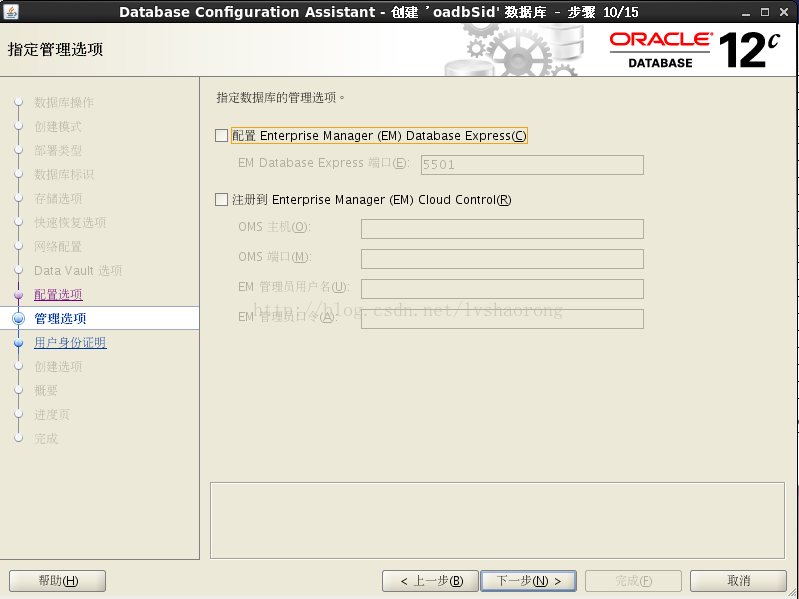Tick the register to EM Cloud Control checkbox

[x=221, y=199]
